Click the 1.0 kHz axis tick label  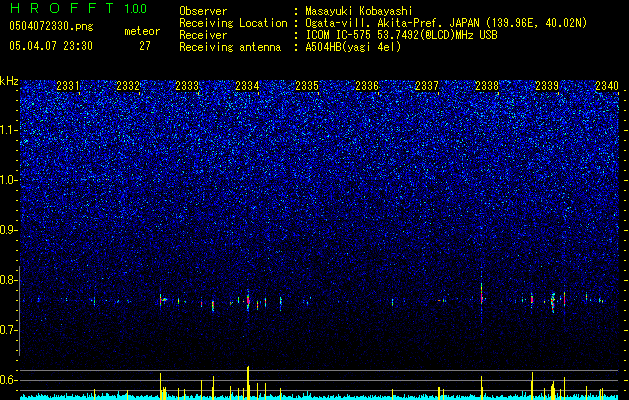click(x=9, y=180)
